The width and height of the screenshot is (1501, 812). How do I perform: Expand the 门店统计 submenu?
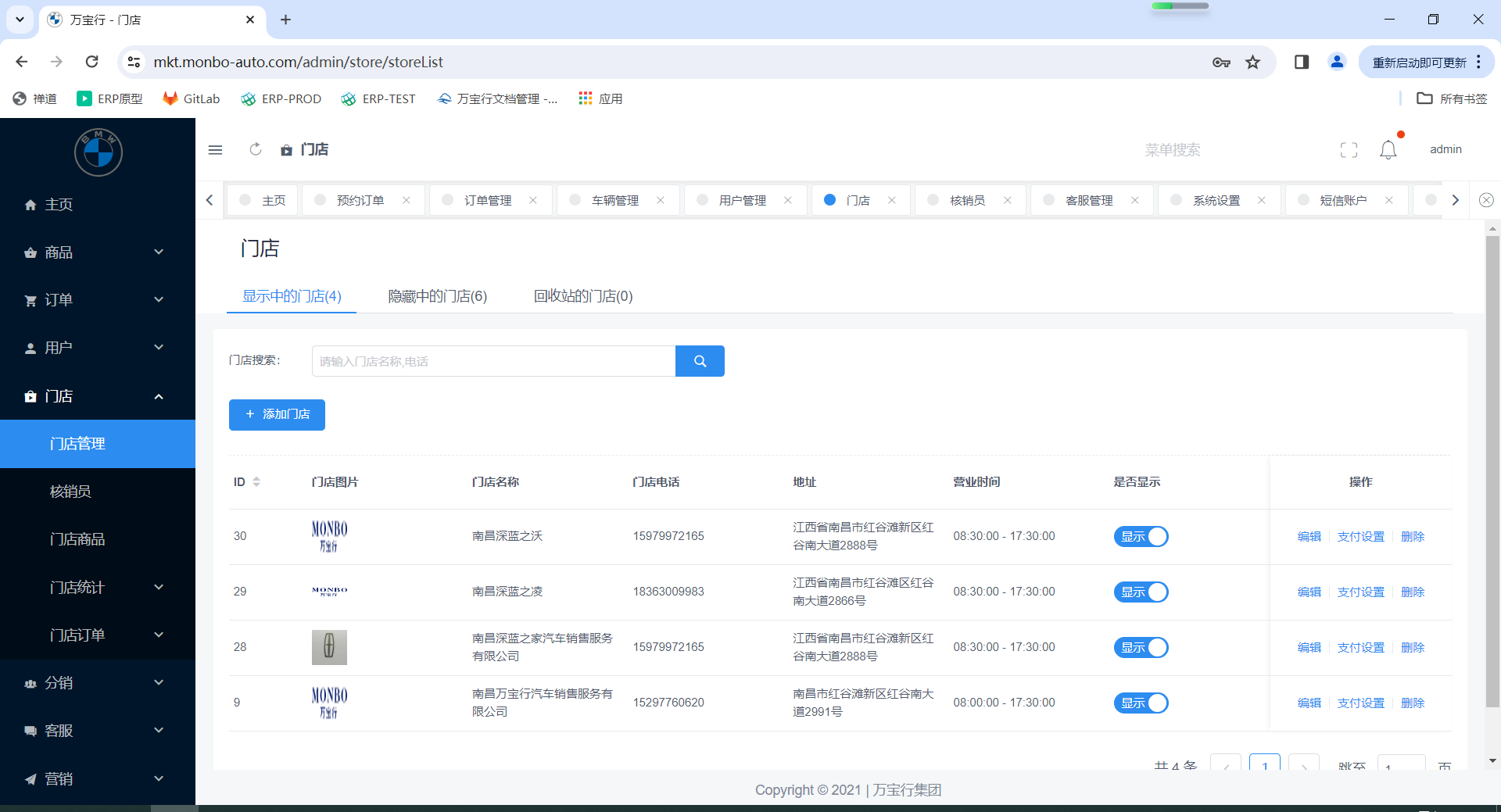tap(98, 588)
